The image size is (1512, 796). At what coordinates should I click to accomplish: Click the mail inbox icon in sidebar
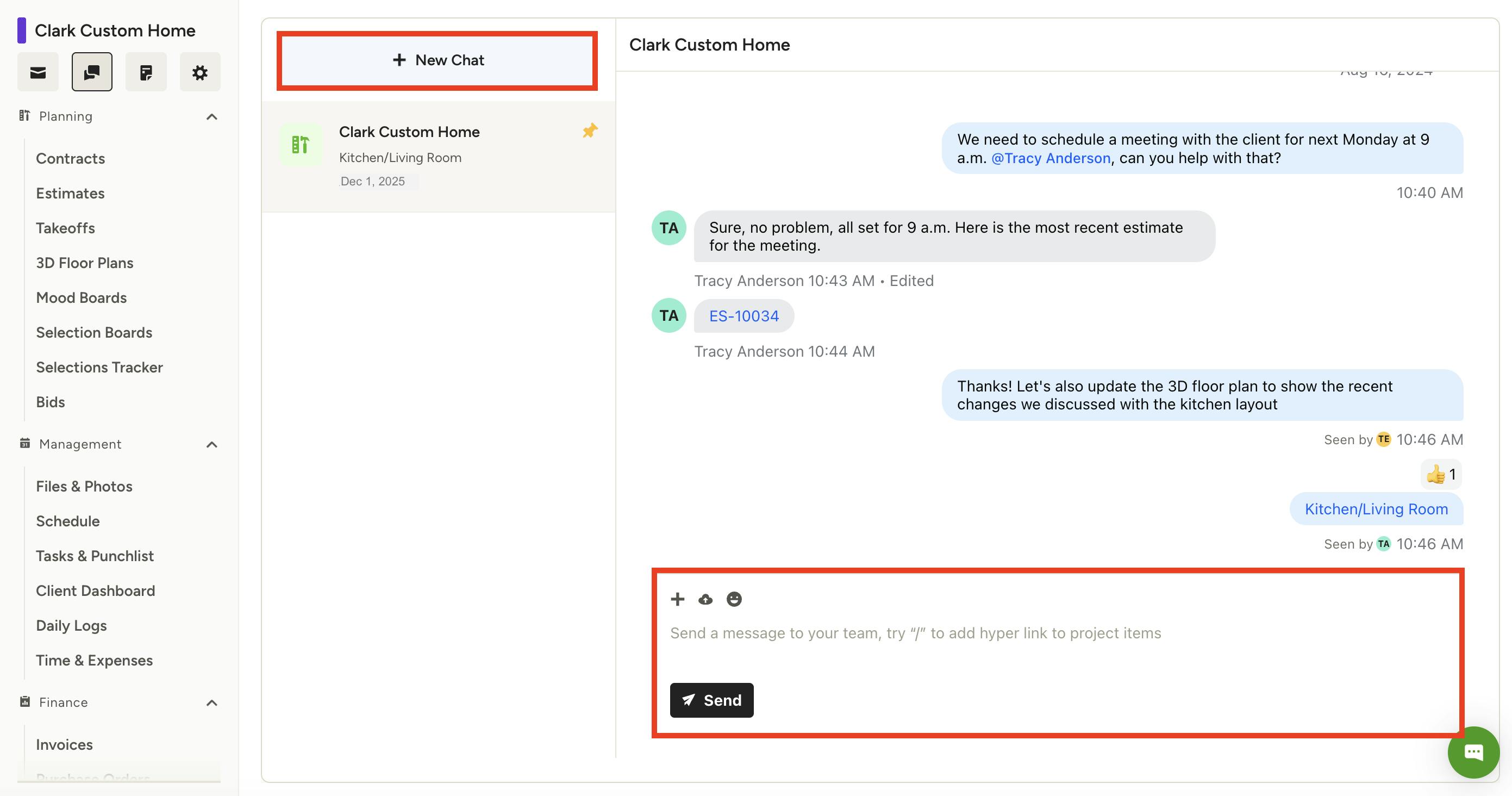point(38,72)
